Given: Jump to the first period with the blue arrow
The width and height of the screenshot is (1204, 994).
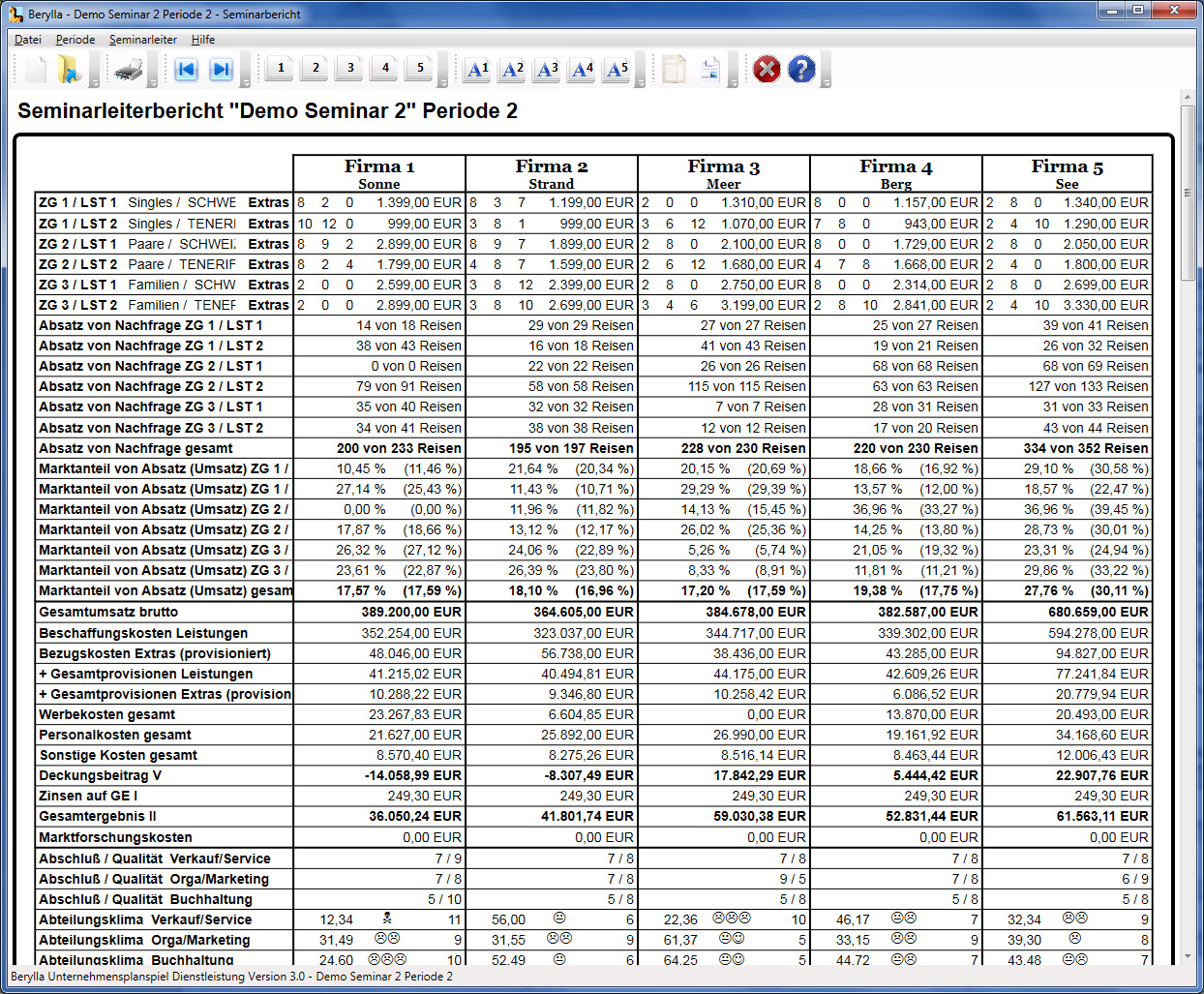Looking at the screenshot, I should [x=186, y=70].
